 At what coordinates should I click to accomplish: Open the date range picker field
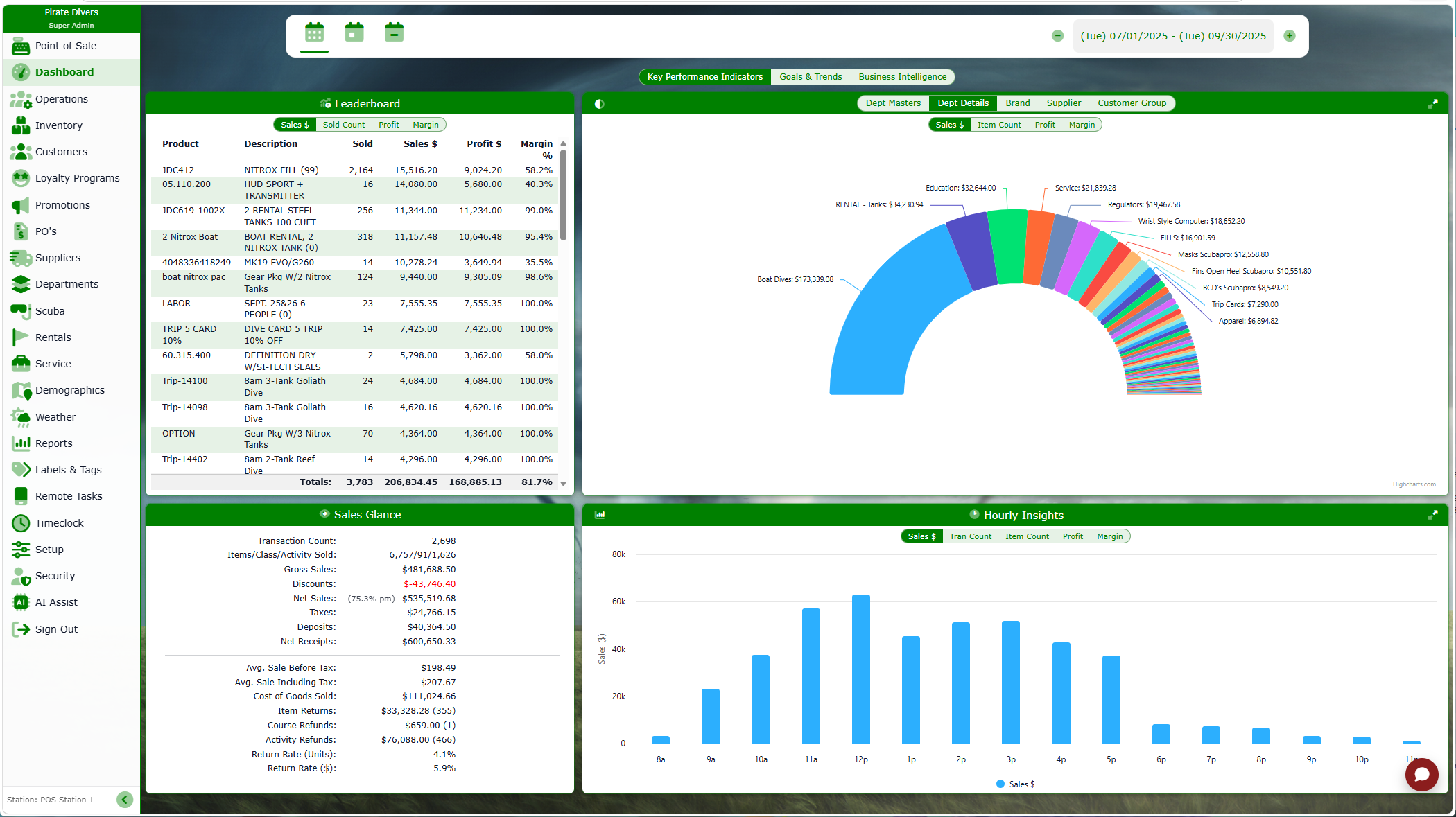pos(1173,36)
